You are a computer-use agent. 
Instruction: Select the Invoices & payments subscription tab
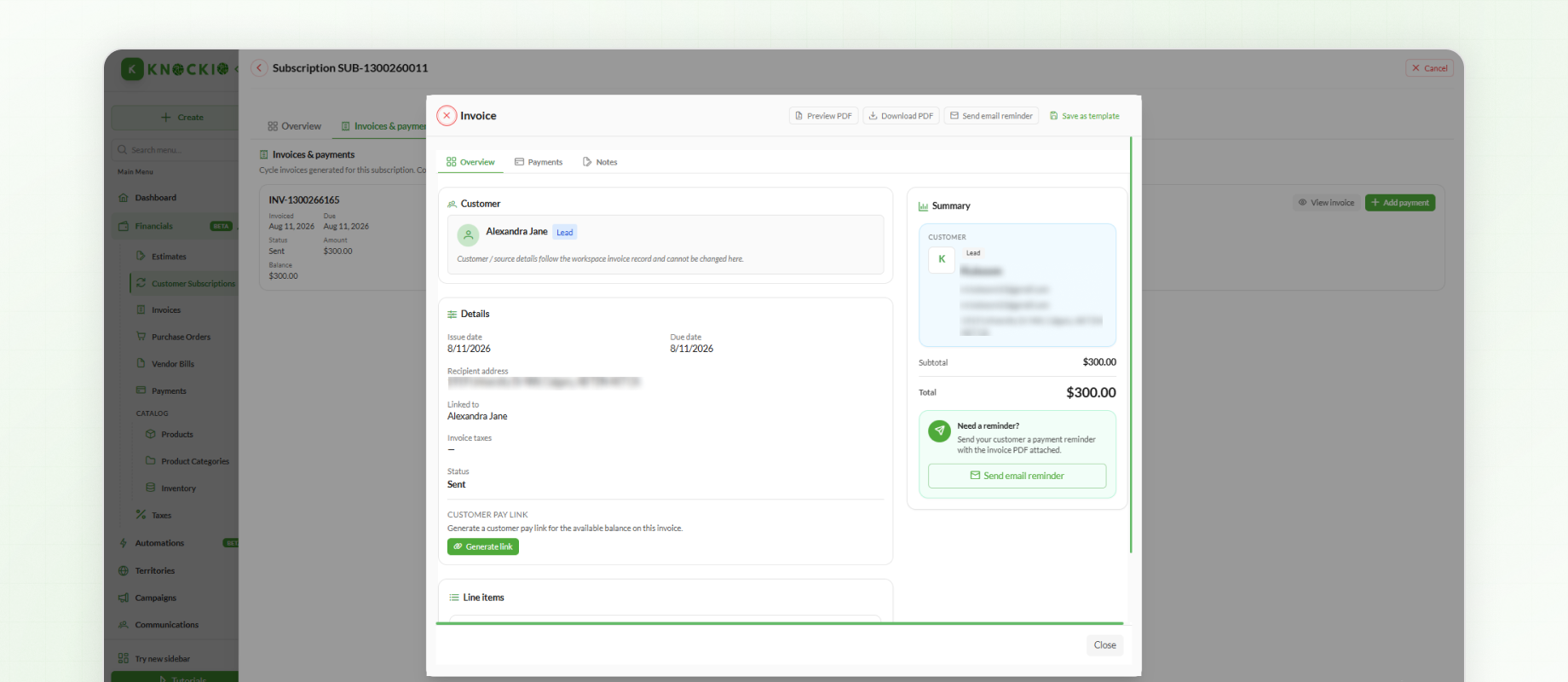click(381, 126)
